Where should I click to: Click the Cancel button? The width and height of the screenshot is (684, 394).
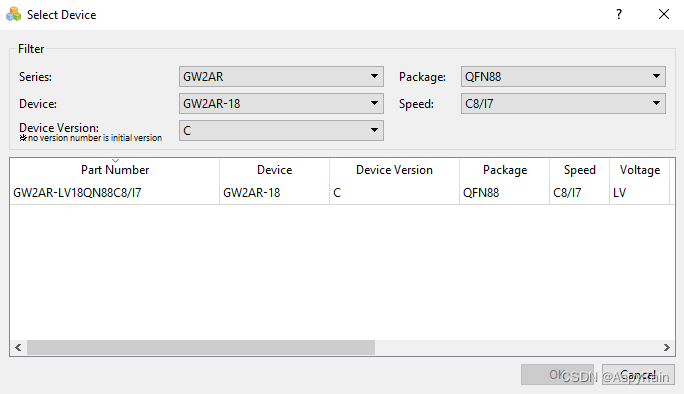(x=638, y=374)
